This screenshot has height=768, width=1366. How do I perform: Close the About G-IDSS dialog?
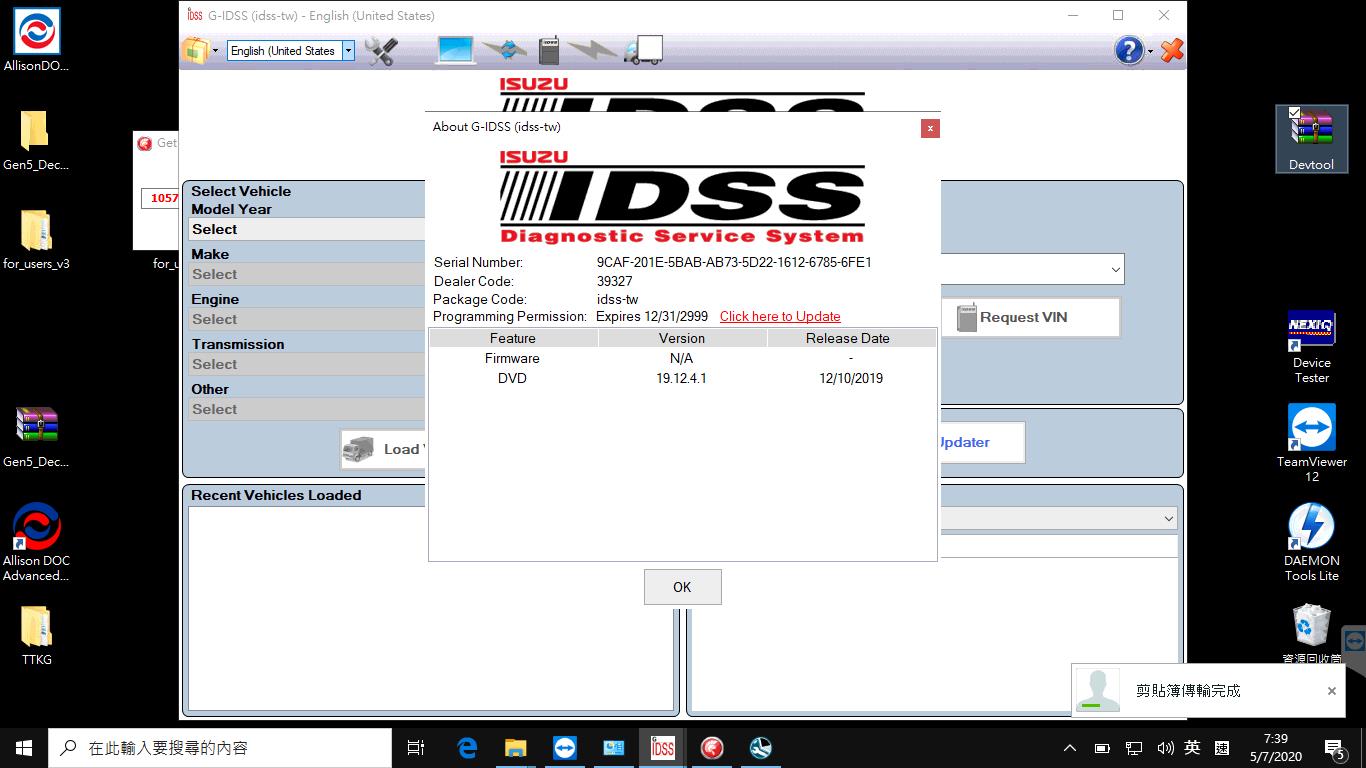coord(930,128)
